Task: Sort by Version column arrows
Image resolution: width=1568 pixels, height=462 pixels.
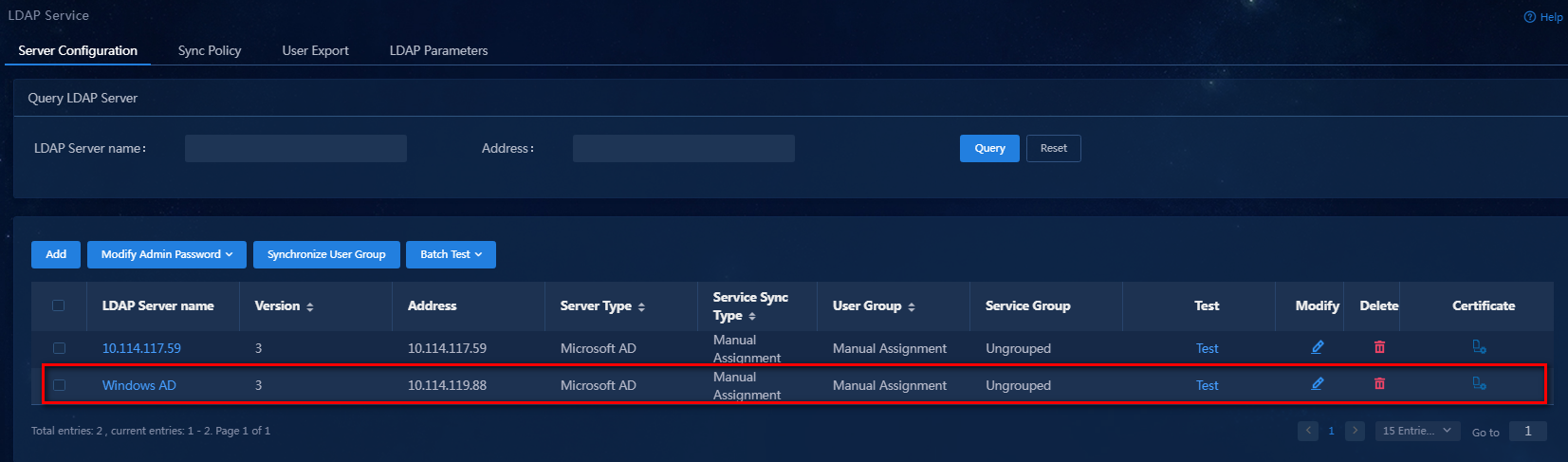Action: click(310, 306)
